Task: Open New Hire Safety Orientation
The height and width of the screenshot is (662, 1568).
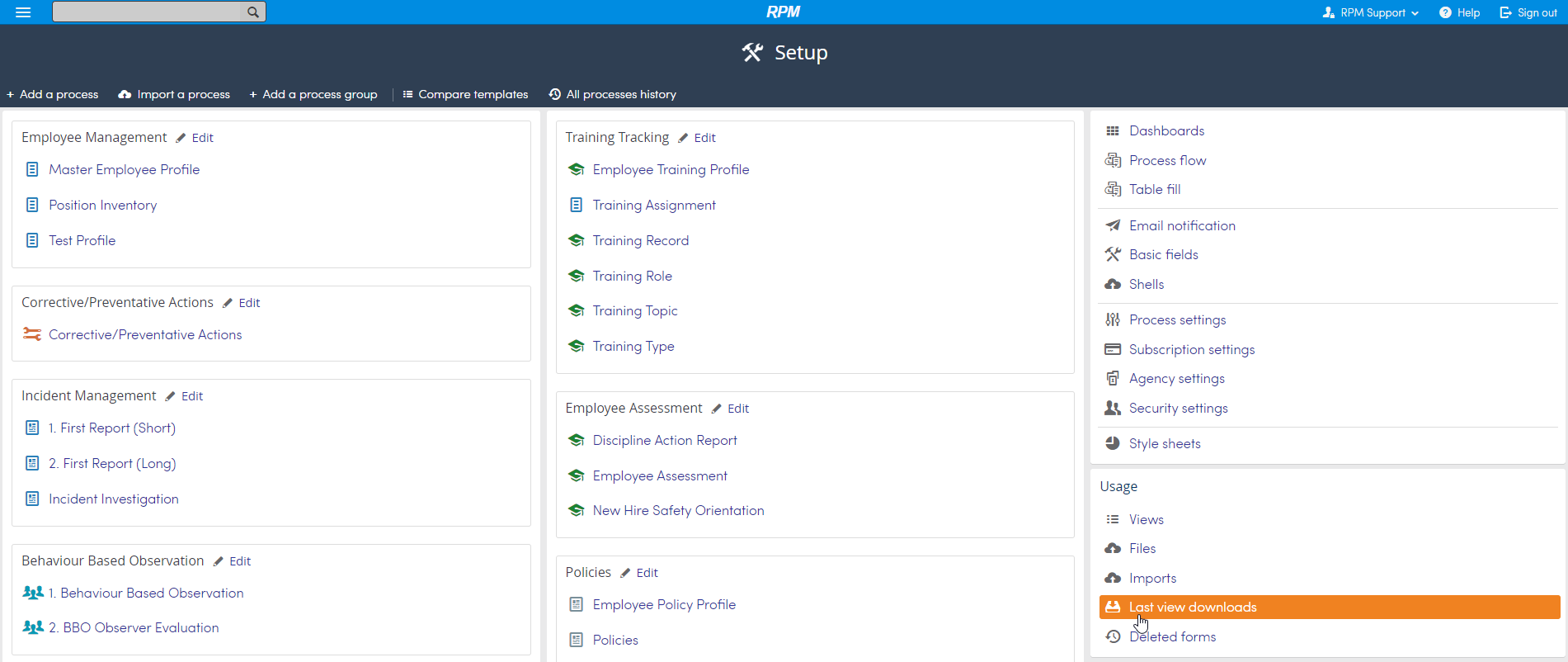Action: click(678, 510)
